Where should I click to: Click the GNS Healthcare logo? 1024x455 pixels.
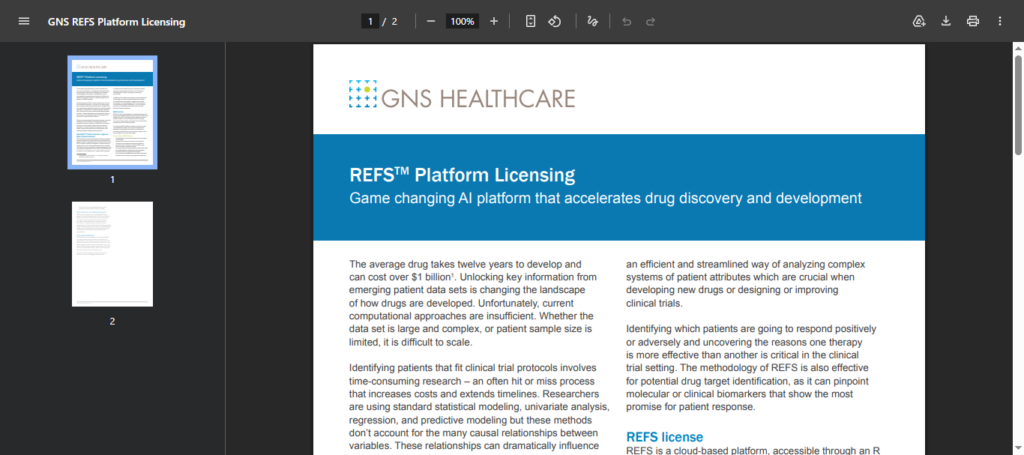(x=462, y=95)
